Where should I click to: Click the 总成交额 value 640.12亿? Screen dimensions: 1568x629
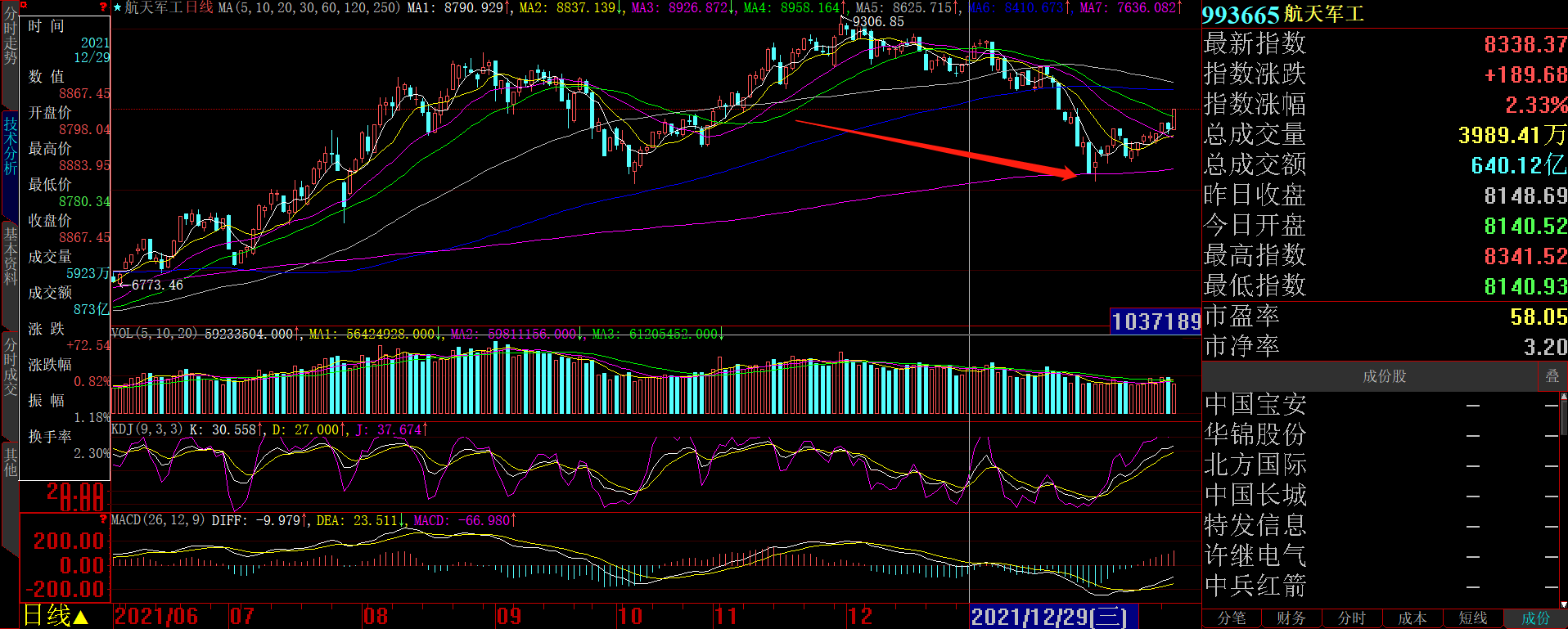pos(1519,165)
